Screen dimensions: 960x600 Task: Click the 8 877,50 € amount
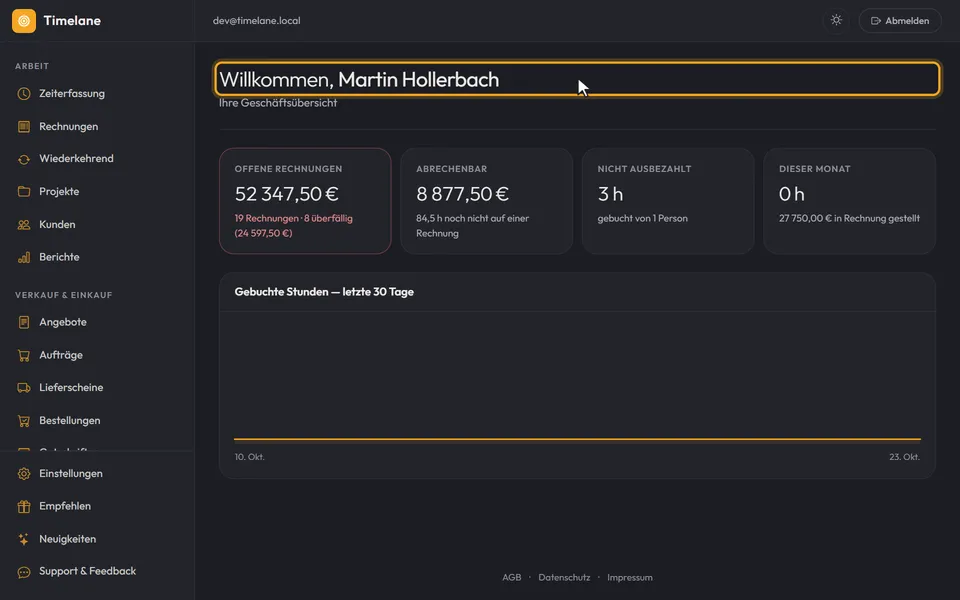tap(462, 194)
